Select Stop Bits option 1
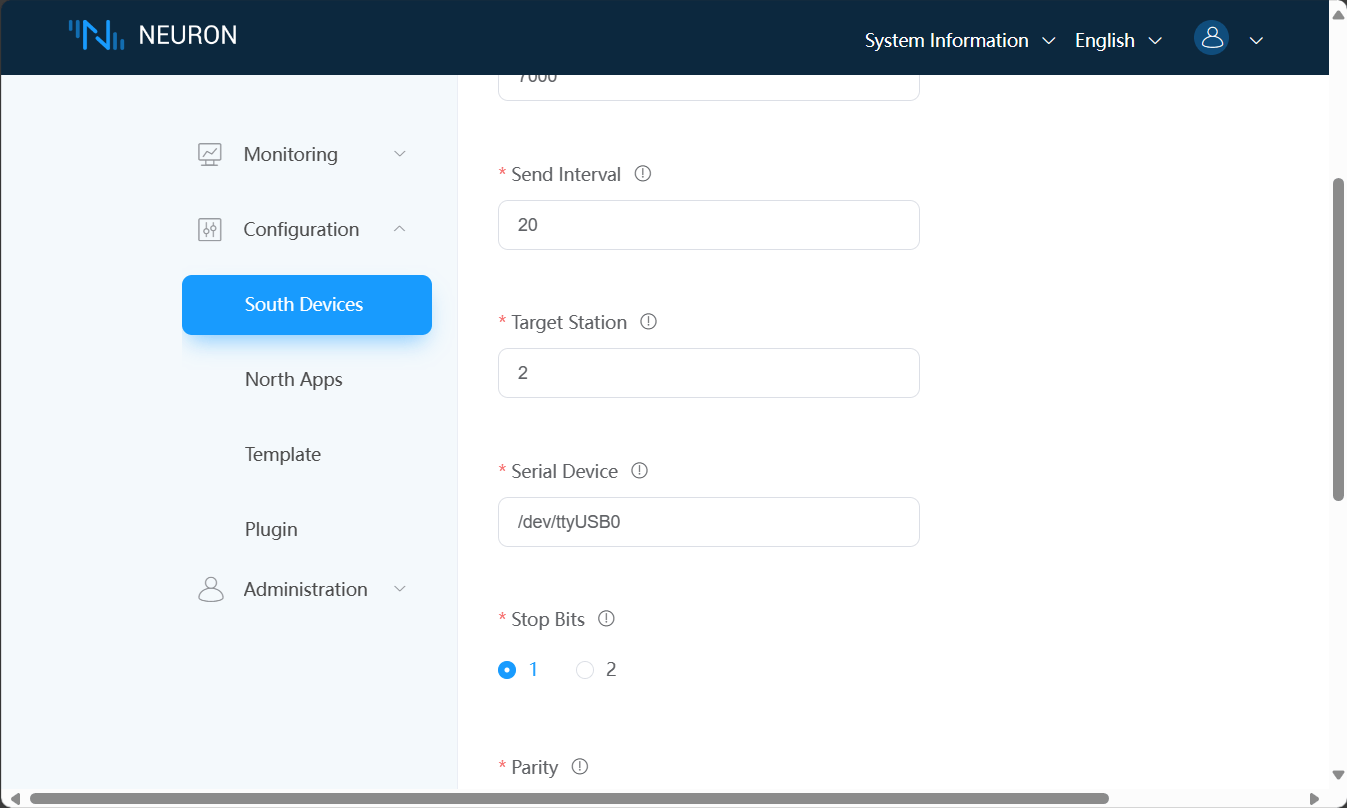Image resolution: width=1347 pixels, height=808 pixels. (507, 670)
